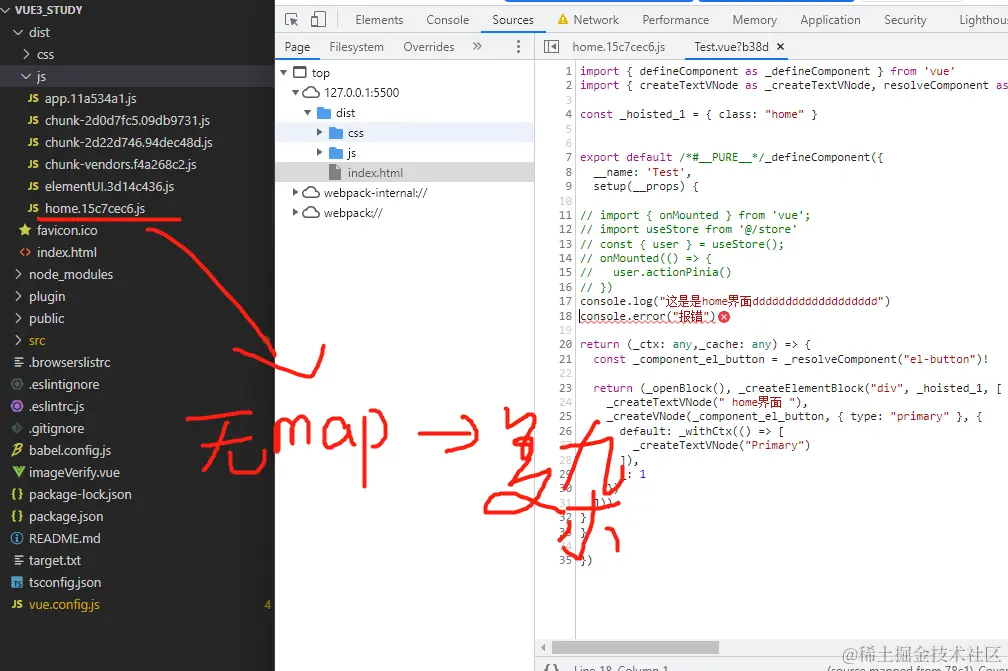The height and width of the screenshot is (671, 1008).
Task: Show more Sources tabs via the double chevron
Action: click(x=477, y=46)
